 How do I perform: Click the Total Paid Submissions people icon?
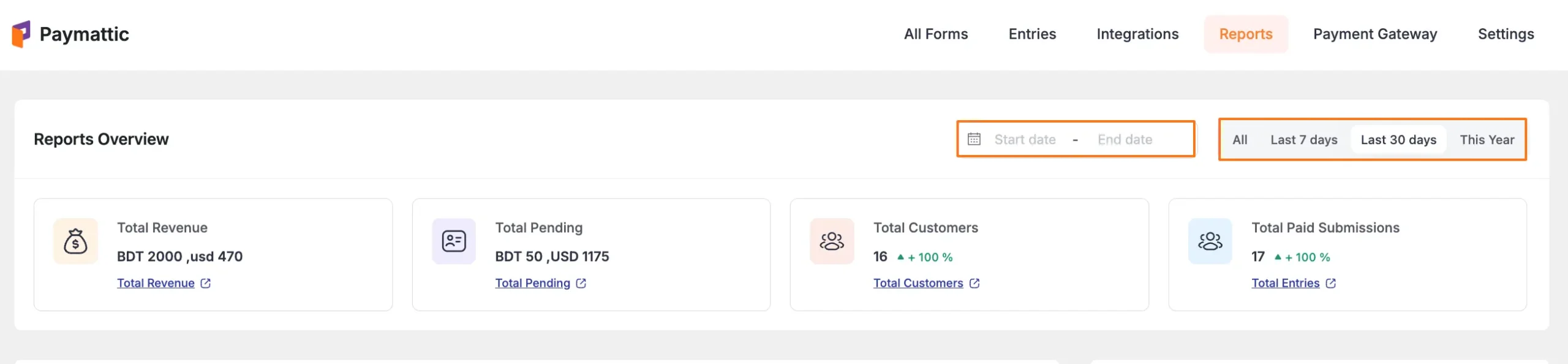click(x=1210, y=241)
